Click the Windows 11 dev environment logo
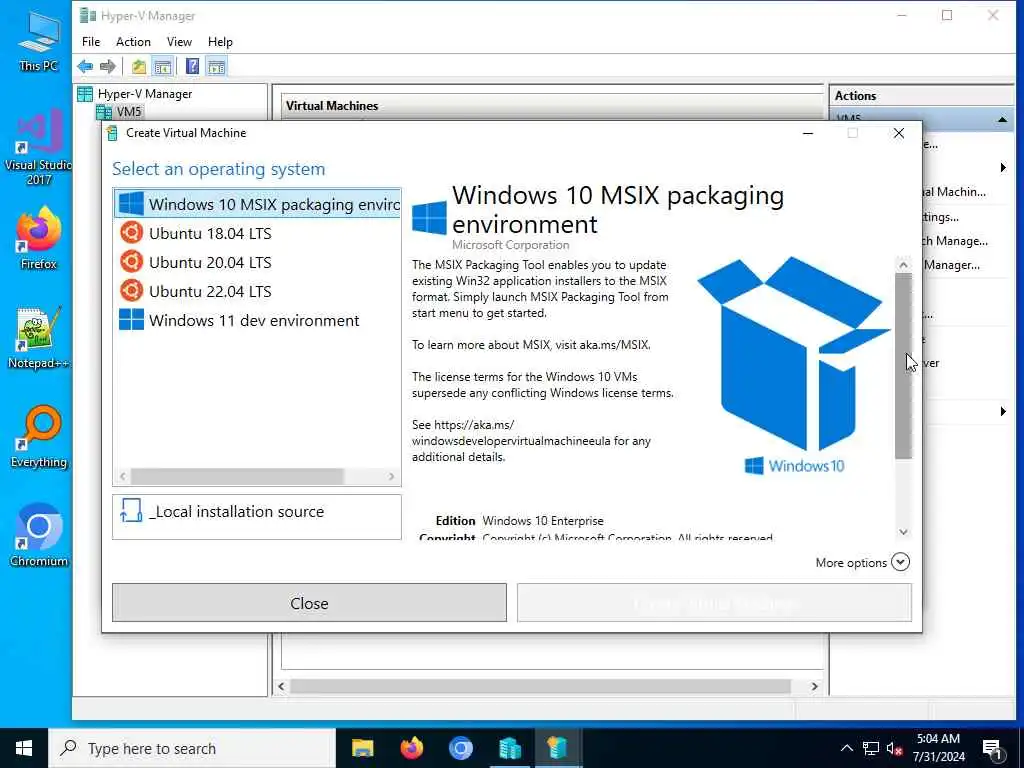This screenshot has height=768, width=1024. (131, 319)
